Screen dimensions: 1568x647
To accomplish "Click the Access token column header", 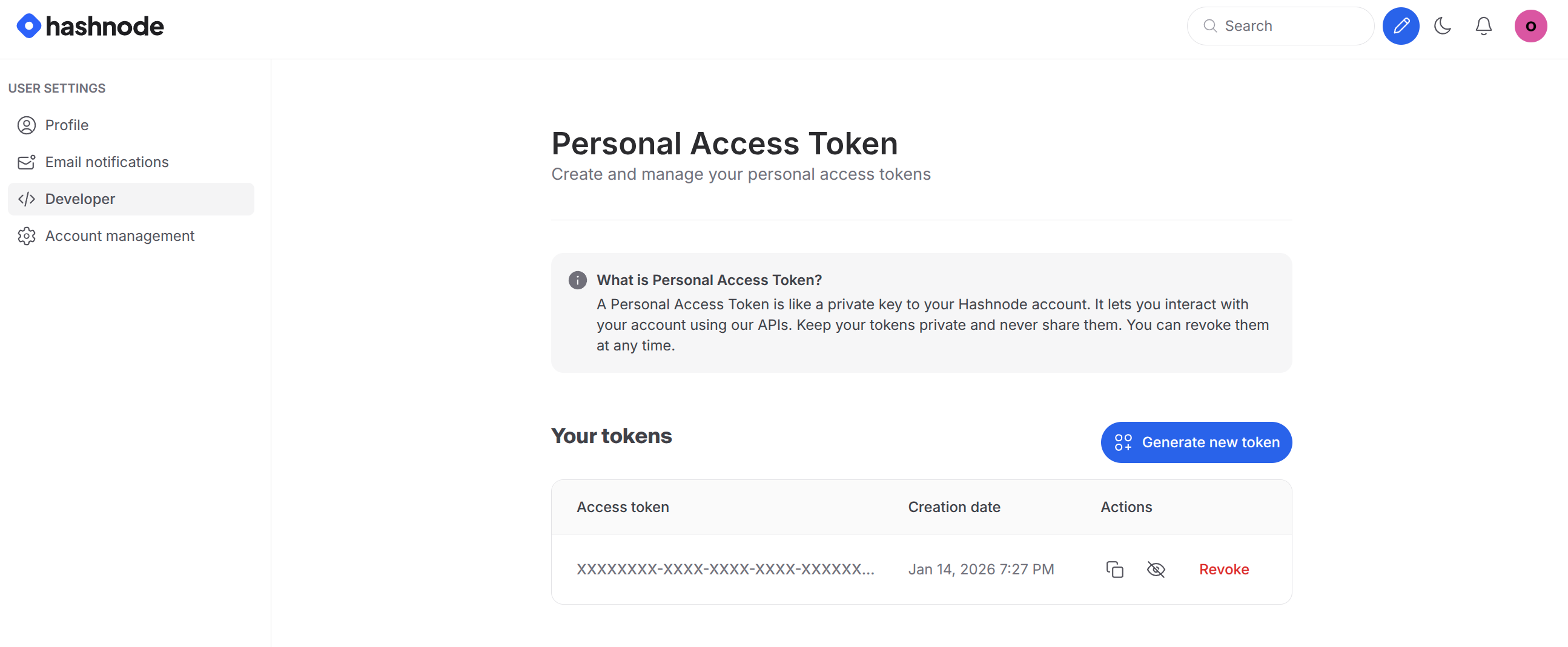I will (623, 507).
